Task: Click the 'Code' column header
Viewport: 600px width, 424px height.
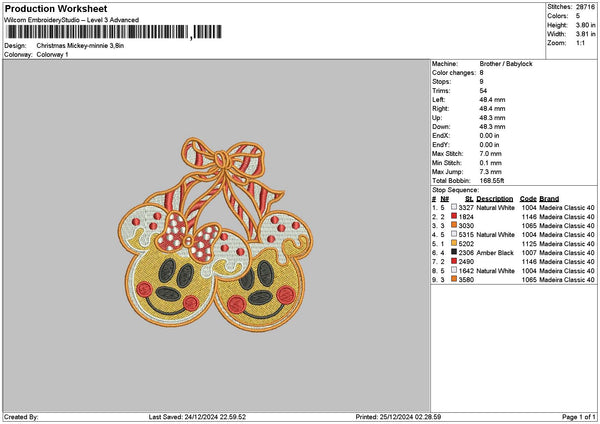Action: (528, 199)
